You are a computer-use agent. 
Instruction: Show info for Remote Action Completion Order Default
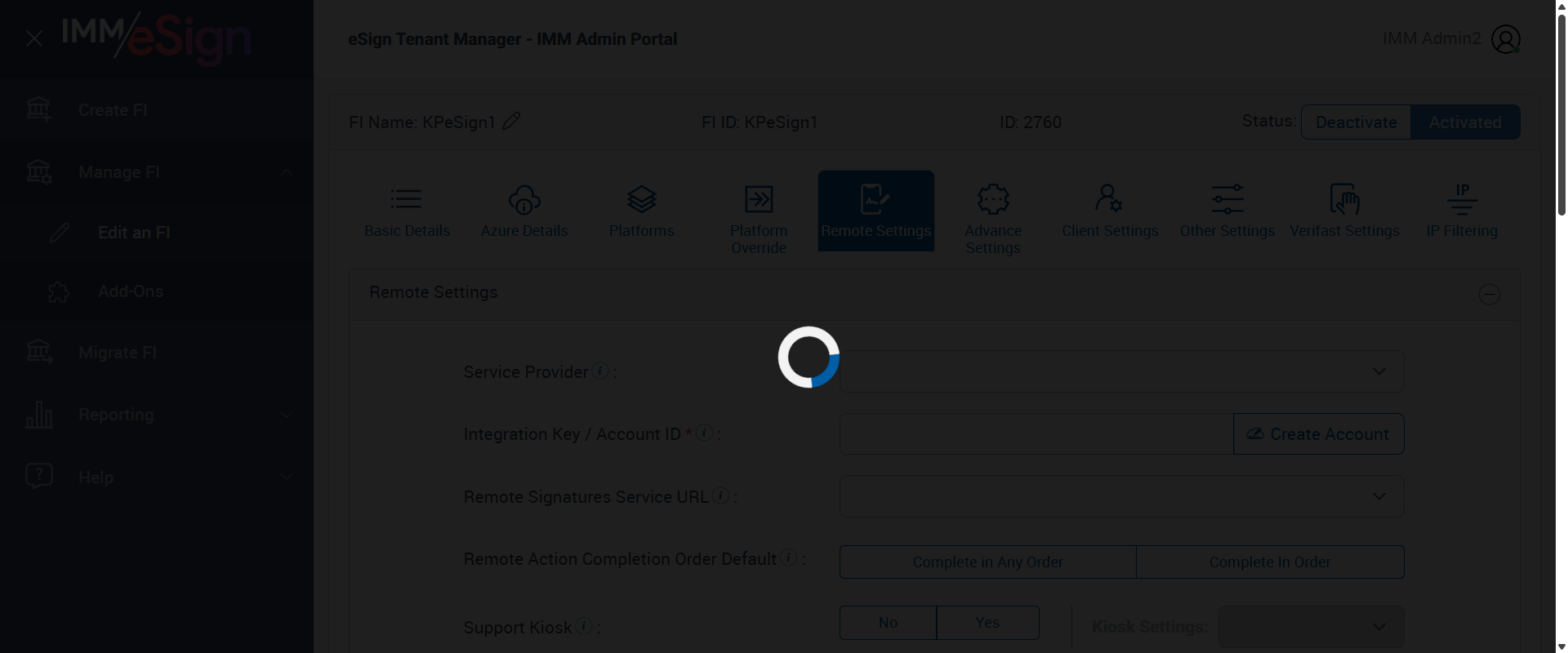[x=788, y=557]
